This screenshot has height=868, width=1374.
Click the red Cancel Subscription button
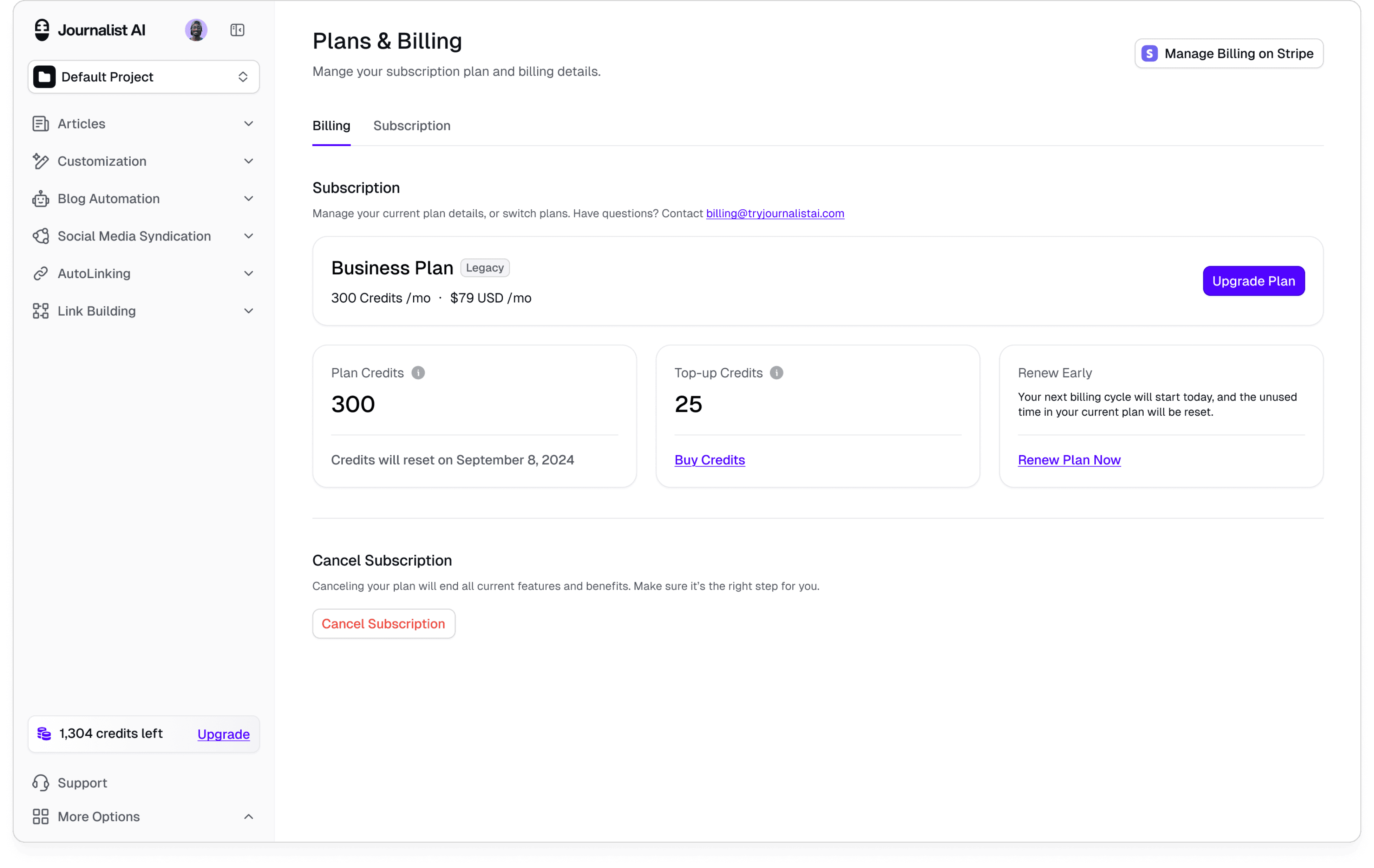coord(384,624)
